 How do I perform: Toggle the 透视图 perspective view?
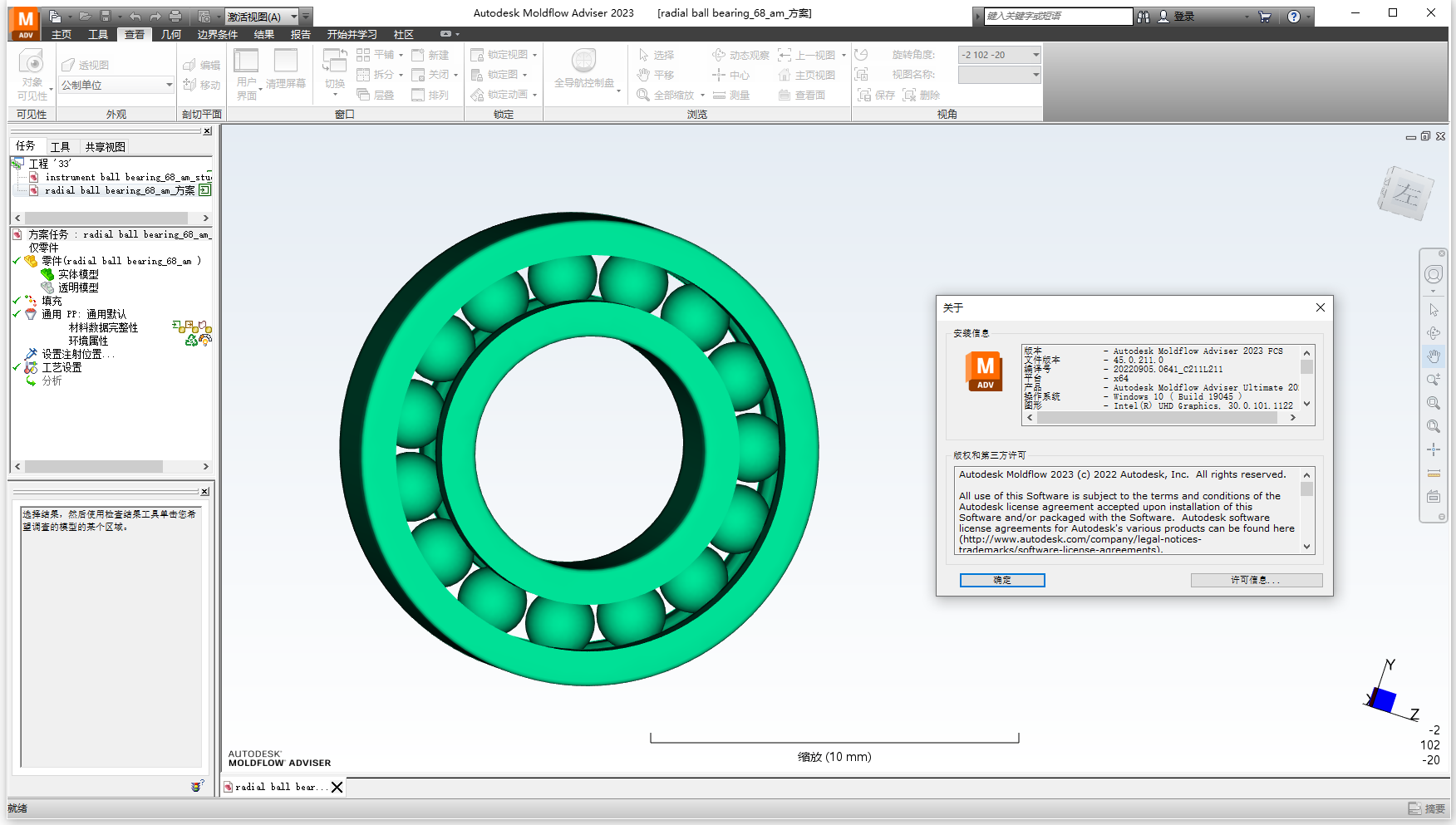[85, 65]
